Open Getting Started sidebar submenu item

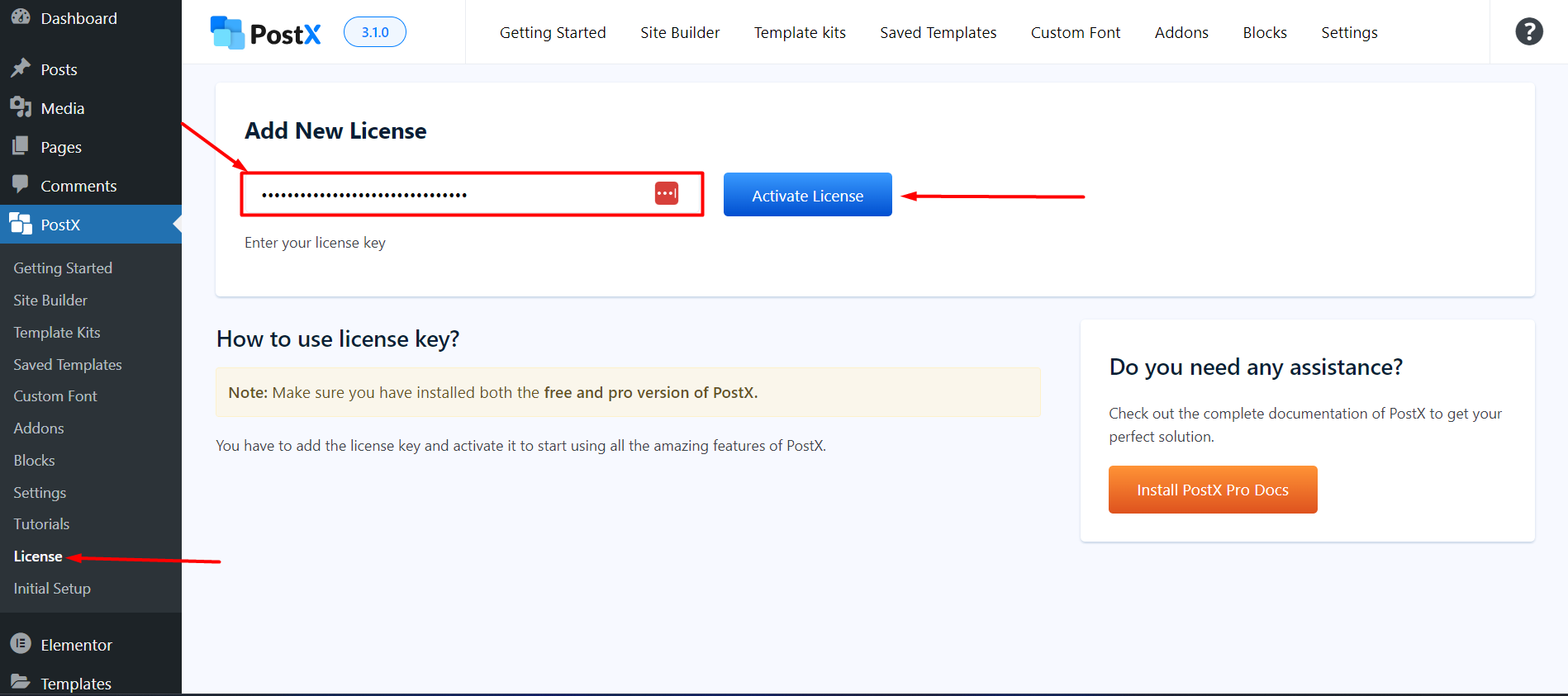63,268
